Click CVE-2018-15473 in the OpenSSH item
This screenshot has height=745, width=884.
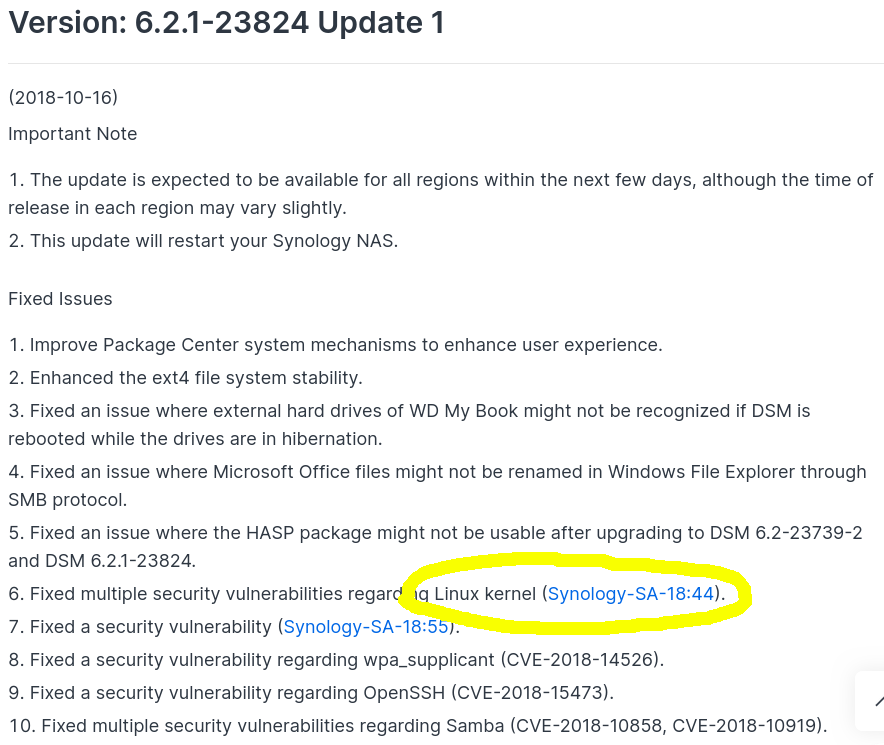[532, 693]
